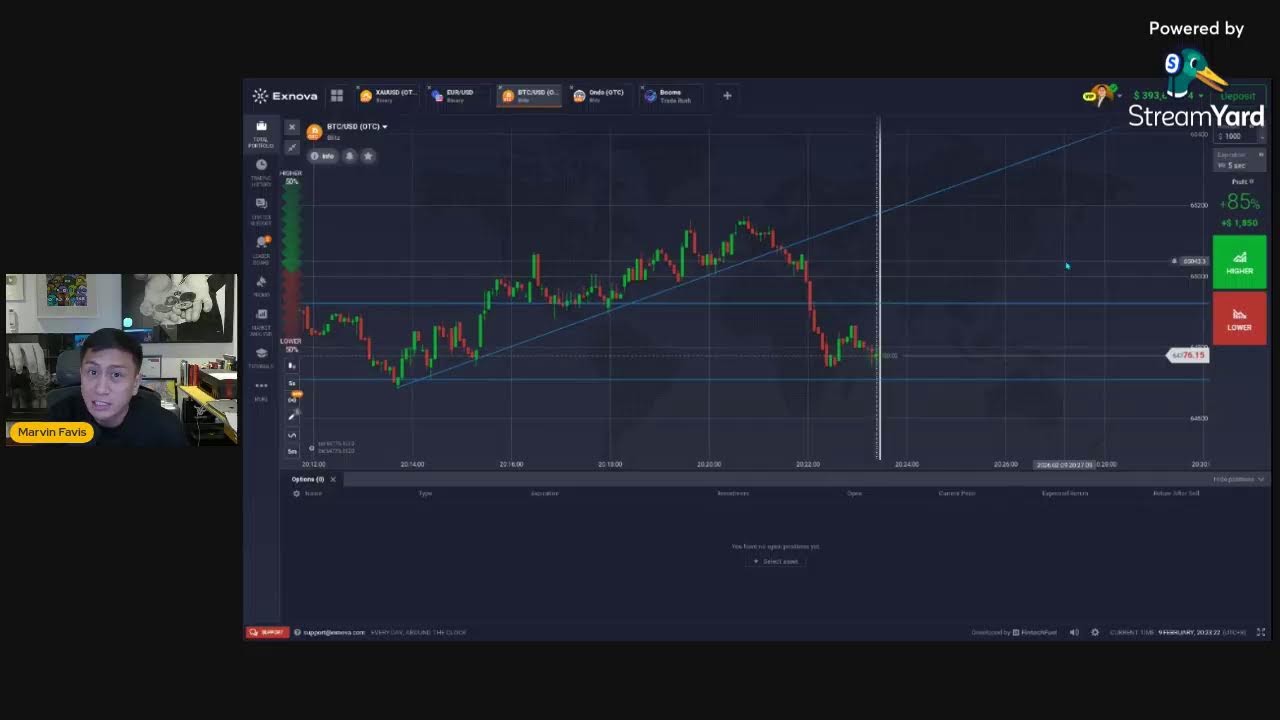Add BTC/USD to favorites with star
The width and height of the screenshot is (1280, 720).
tap(368, 156)
